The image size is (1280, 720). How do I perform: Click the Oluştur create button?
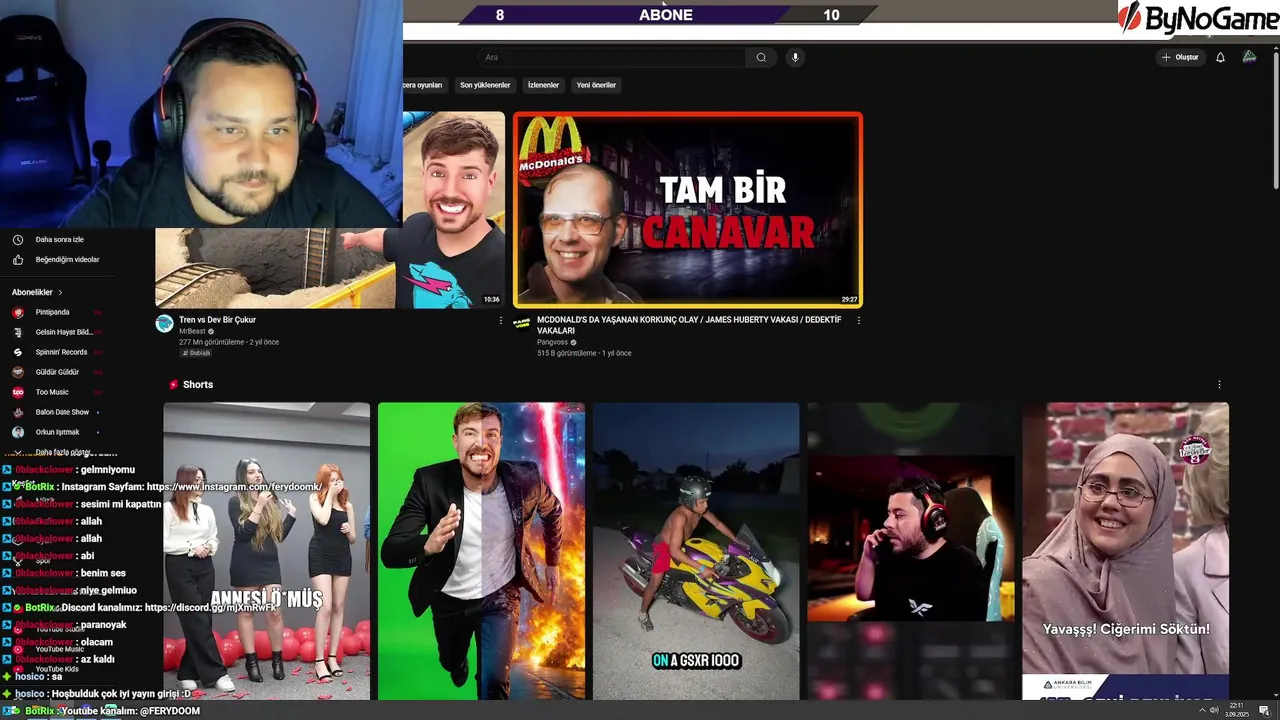point(1180,57)
